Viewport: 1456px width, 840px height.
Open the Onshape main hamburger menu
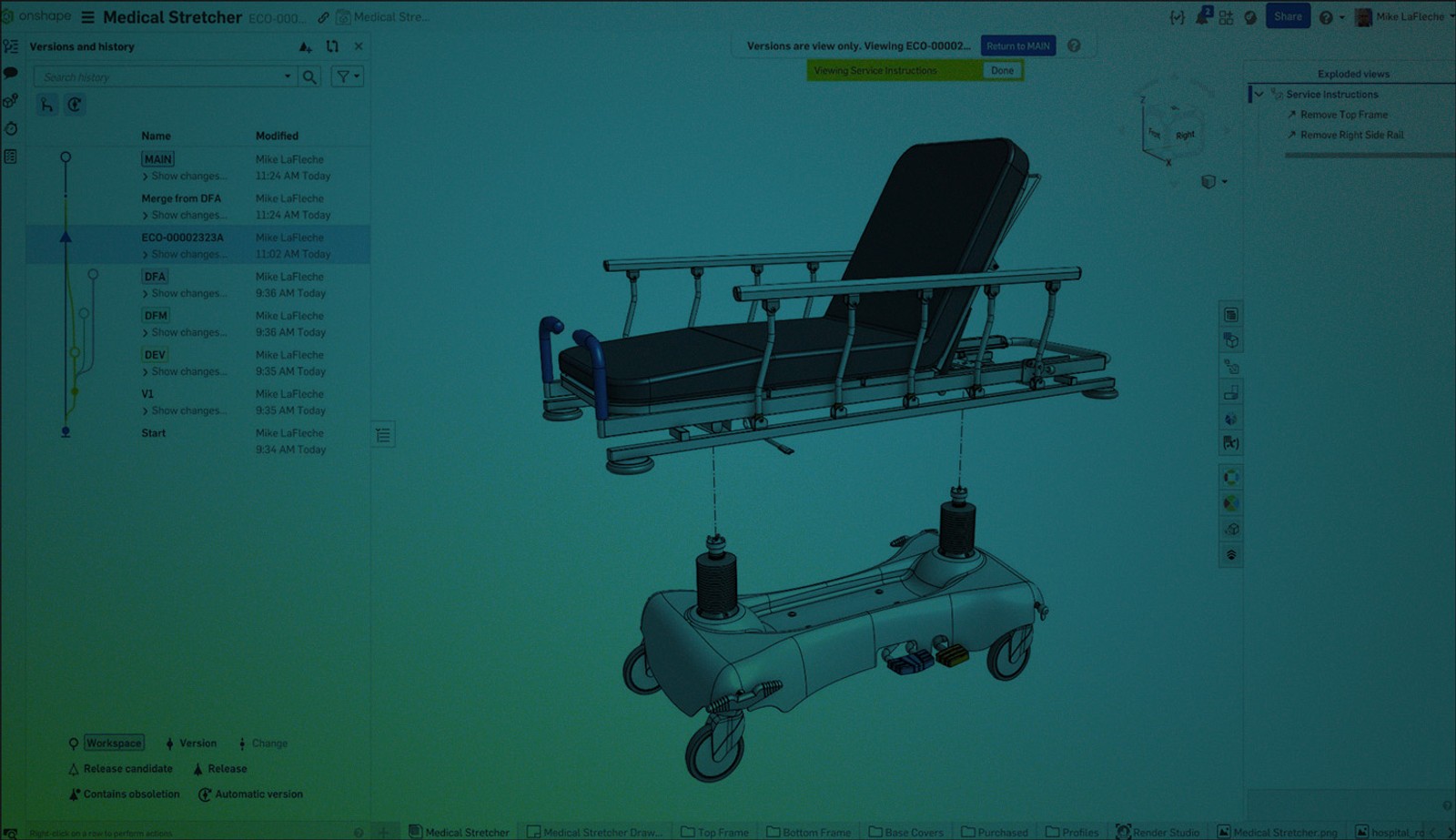tap(87, 17)
